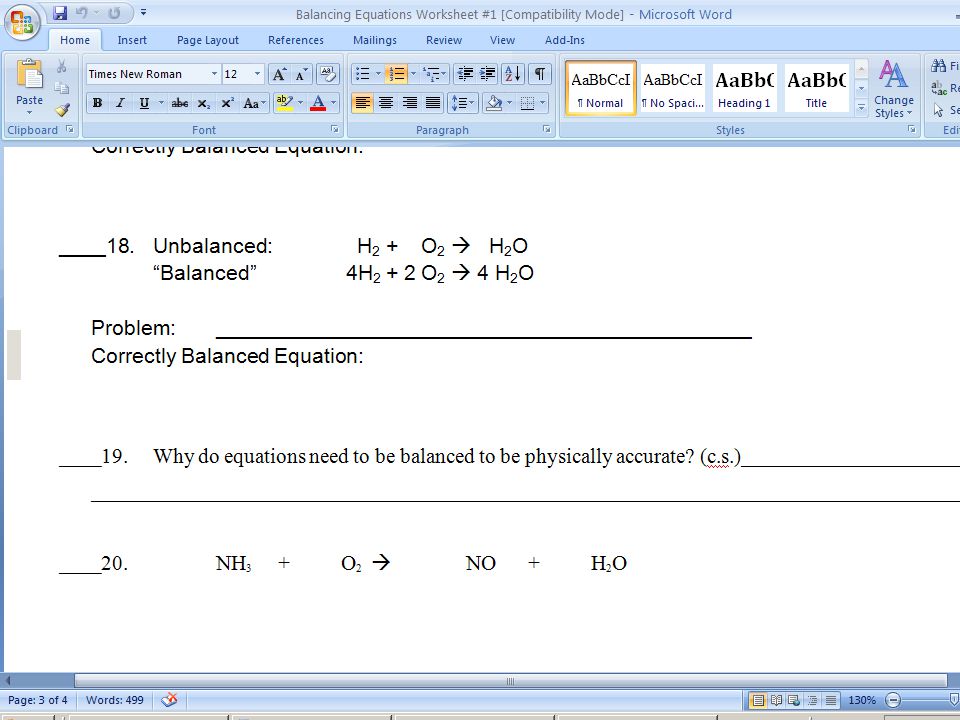Apply the Heading 1 style
Image resolution: width=960 pixels, height=720 pixels.
click(x=744, y=88)
